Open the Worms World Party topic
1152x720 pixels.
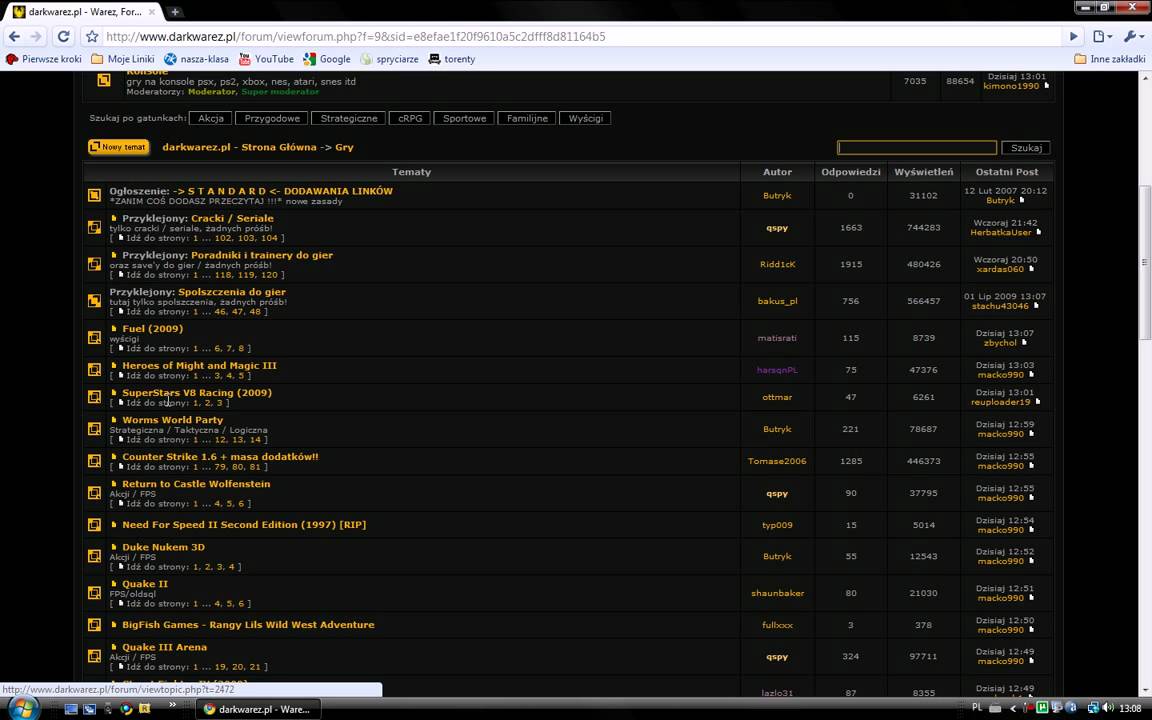point(173,420)
